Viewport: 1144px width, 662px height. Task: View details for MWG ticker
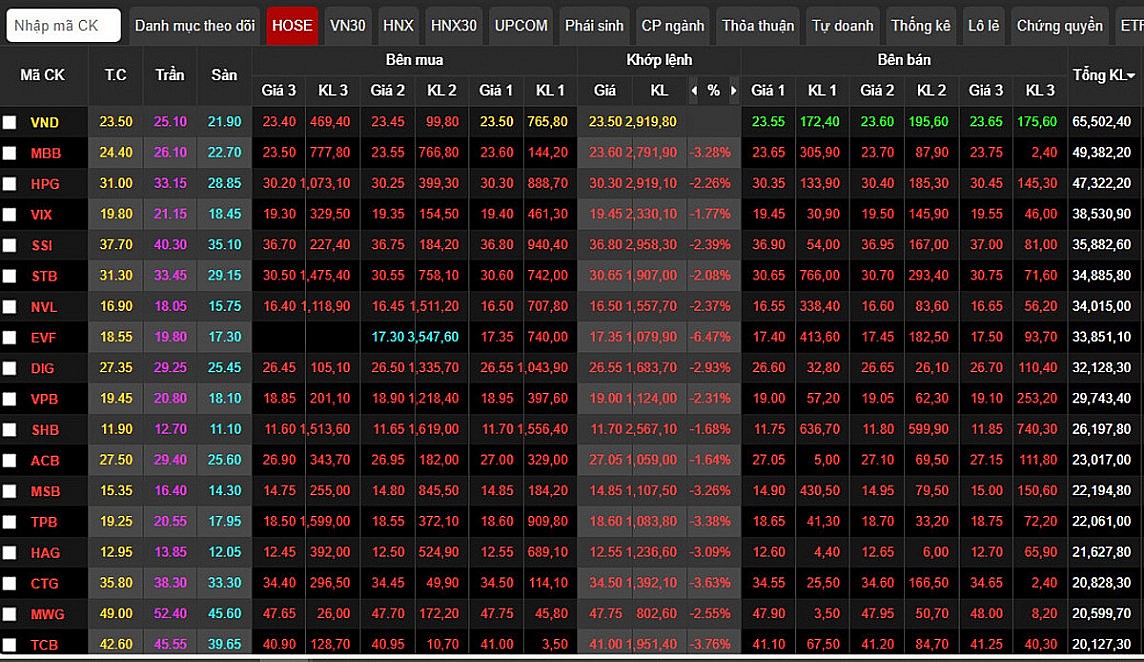click(46, 614)
